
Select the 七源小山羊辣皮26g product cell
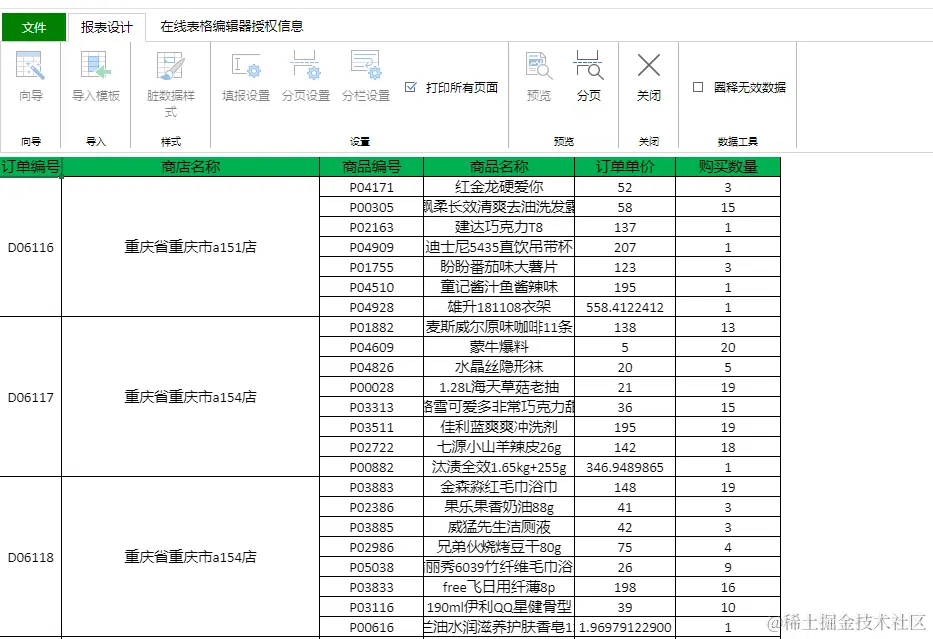pyautogui.click(x=499, y=447)
